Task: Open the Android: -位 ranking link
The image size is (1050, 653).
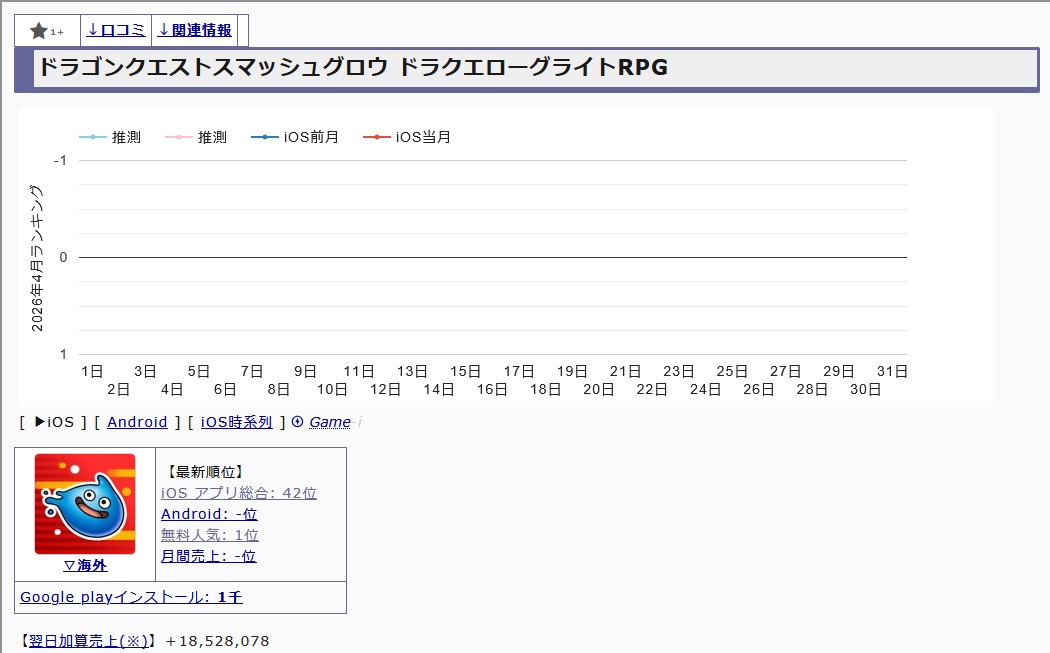Action: (x=209, y=514)
